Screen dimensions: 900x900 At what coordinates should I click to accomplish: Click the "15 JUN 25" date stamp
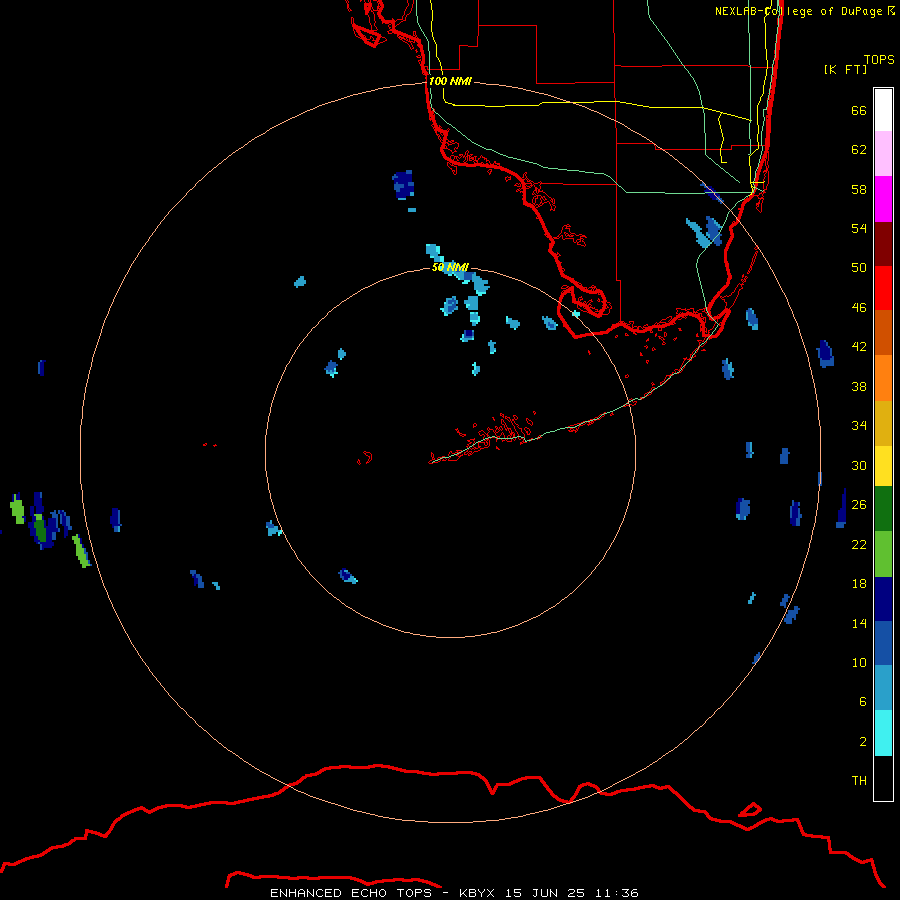545,893
